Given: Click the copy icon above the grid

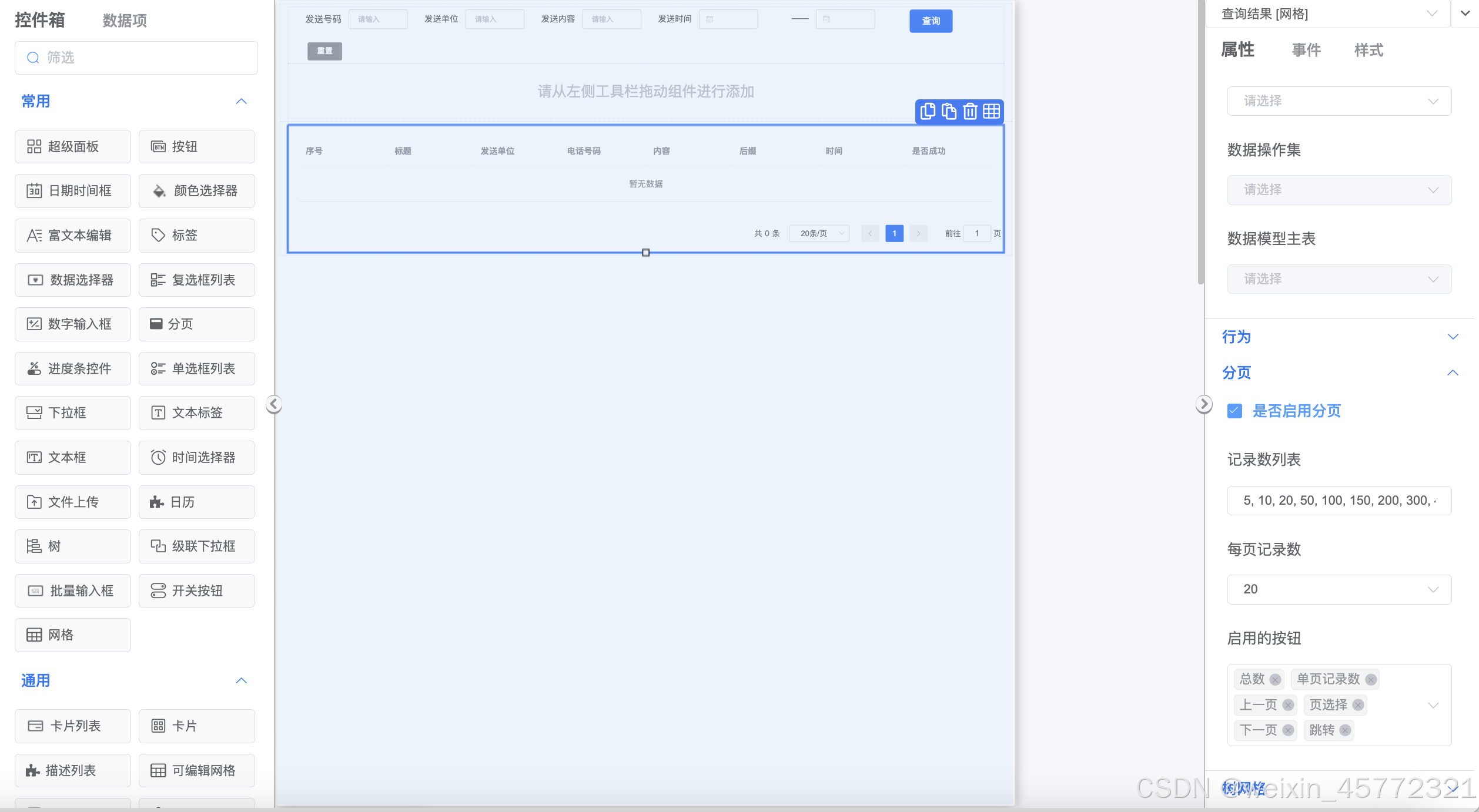Looking at the screenshot, I should (x=928, y=112).
